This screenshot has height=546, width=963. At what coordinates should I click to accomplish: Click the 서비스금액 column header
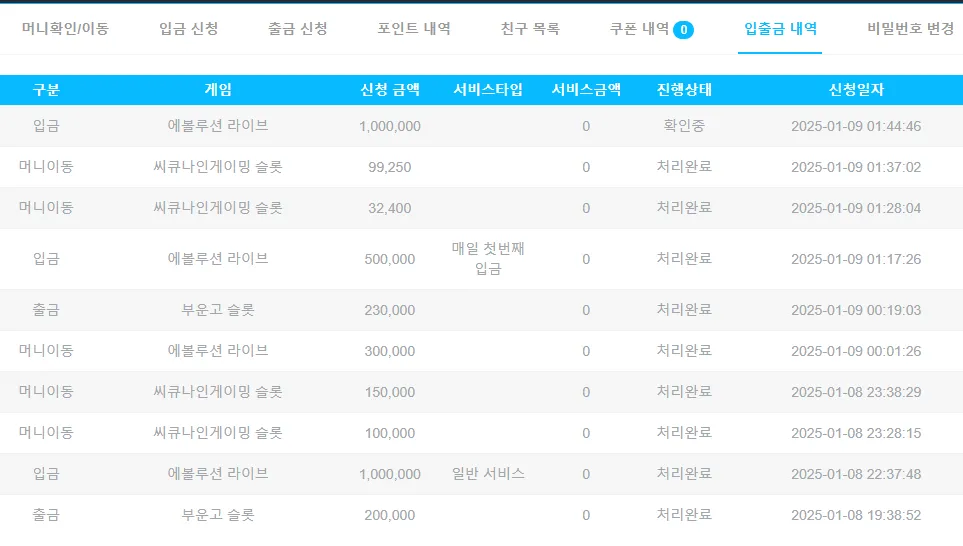click(587, 90)
